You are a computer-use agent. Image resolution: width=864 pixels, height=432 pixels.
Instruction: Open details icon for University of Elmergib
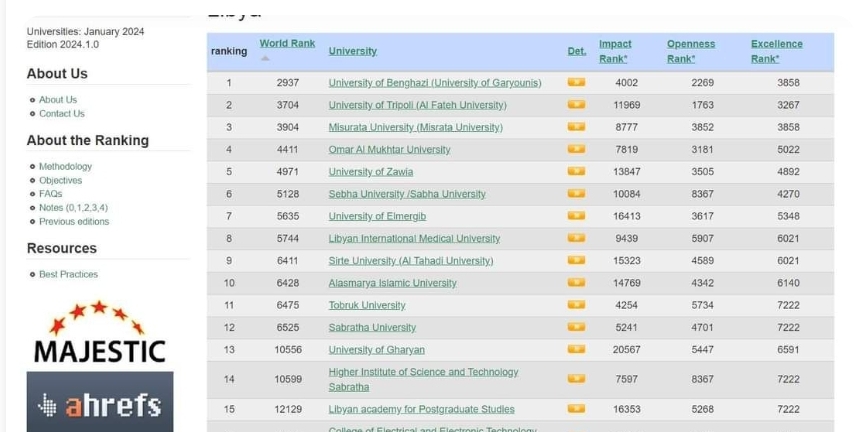(x=576, y=216)
